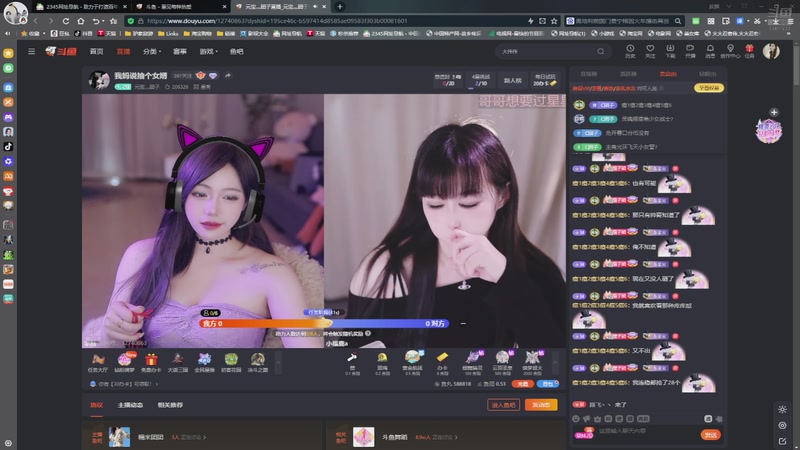800x450 pixels.
Task: Click the PK progress bar between streamers
Action: 324,323
